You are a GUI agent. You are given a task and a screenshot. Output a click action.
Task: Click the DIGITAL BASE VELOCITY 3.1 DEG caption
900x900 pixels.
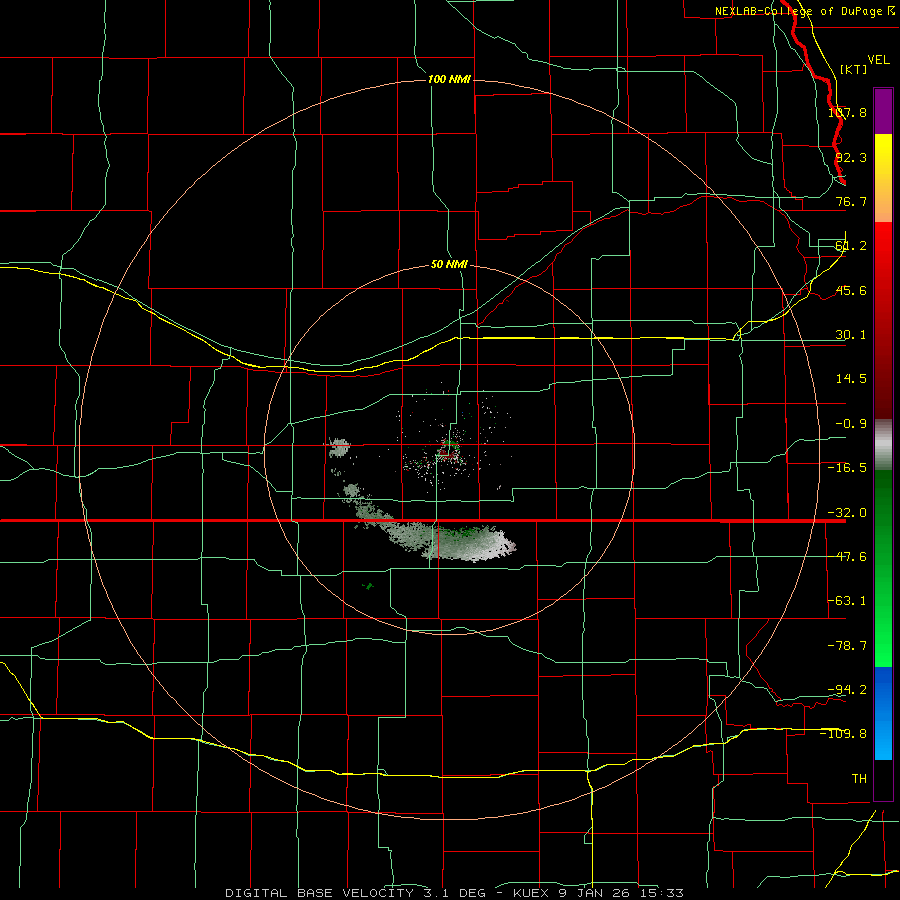pos(355,893)
